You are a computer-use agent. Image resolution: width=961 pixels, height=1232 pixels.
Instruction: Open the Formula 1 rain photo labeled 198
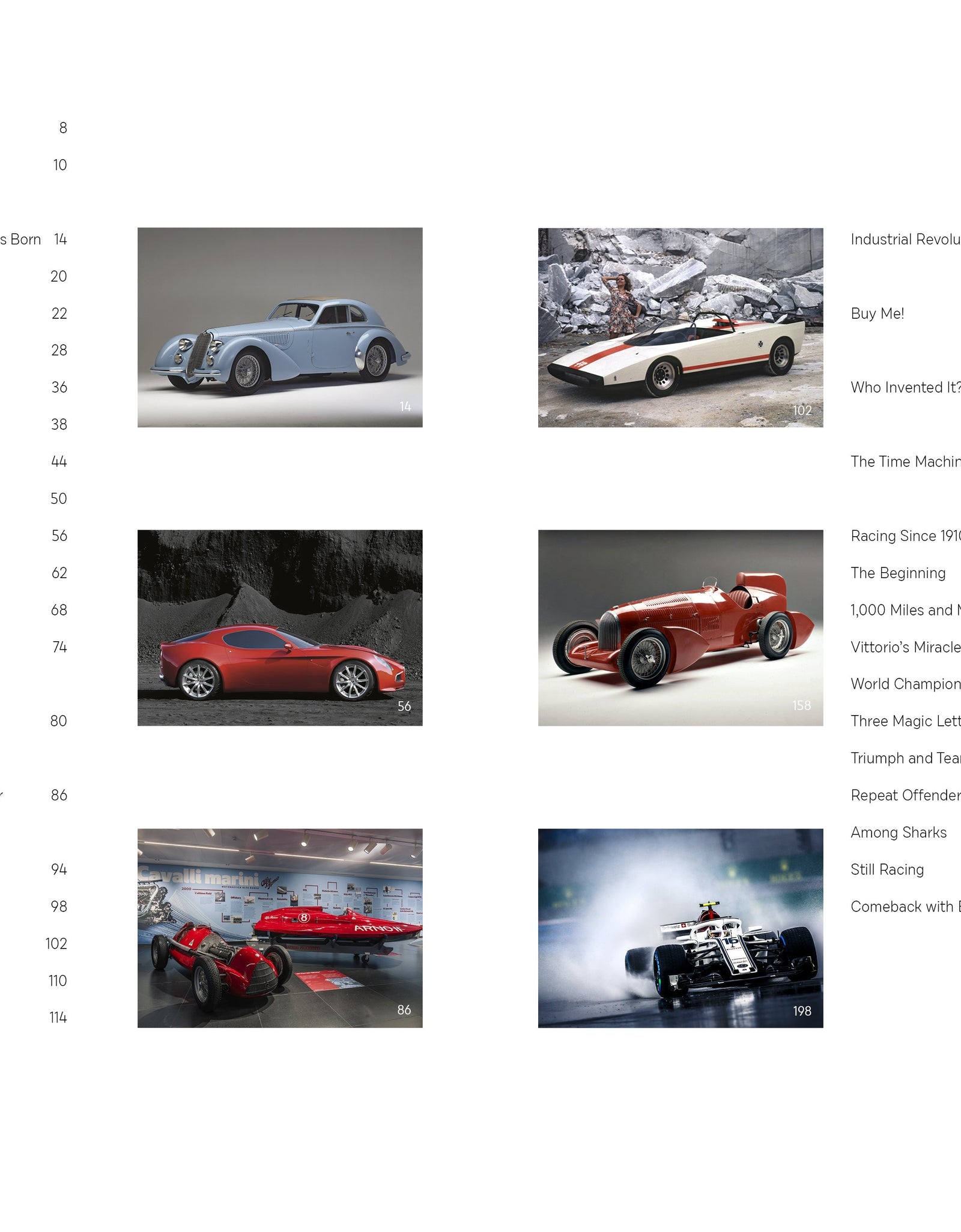[681, 928]
